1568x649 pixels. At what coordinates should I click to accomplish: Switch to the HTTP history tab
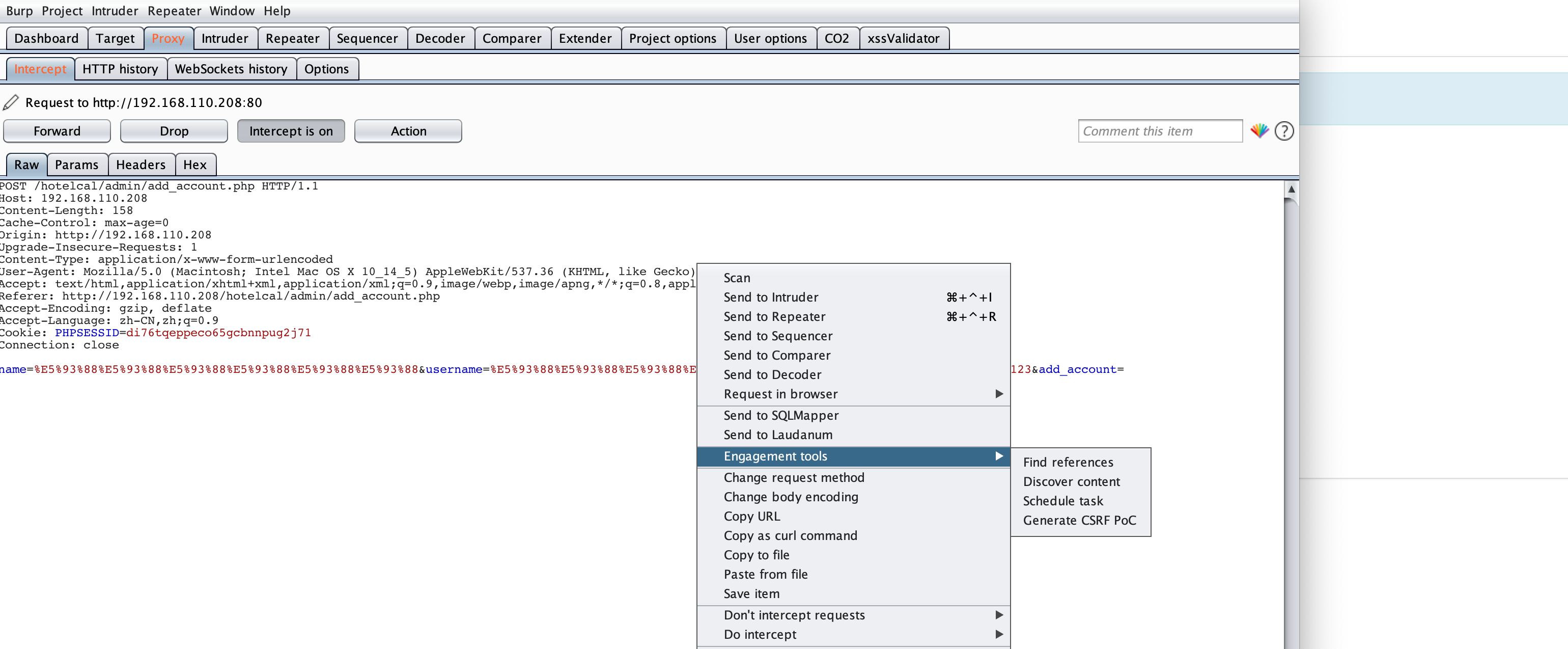(120, 69)
